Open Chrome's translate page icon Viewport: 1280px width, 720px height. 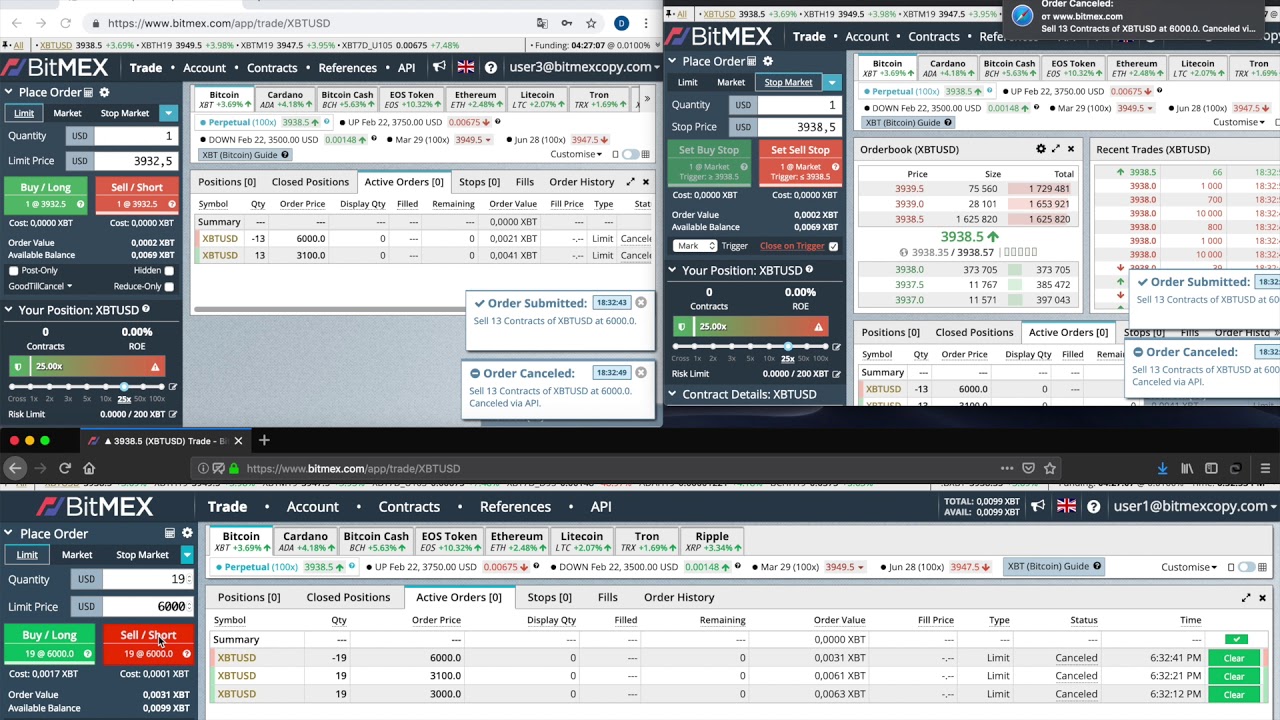click(x=542, y=23)
